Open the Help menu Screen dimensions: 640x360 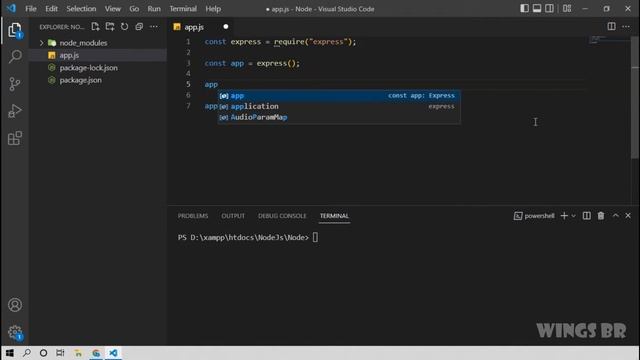click(213, 9)
